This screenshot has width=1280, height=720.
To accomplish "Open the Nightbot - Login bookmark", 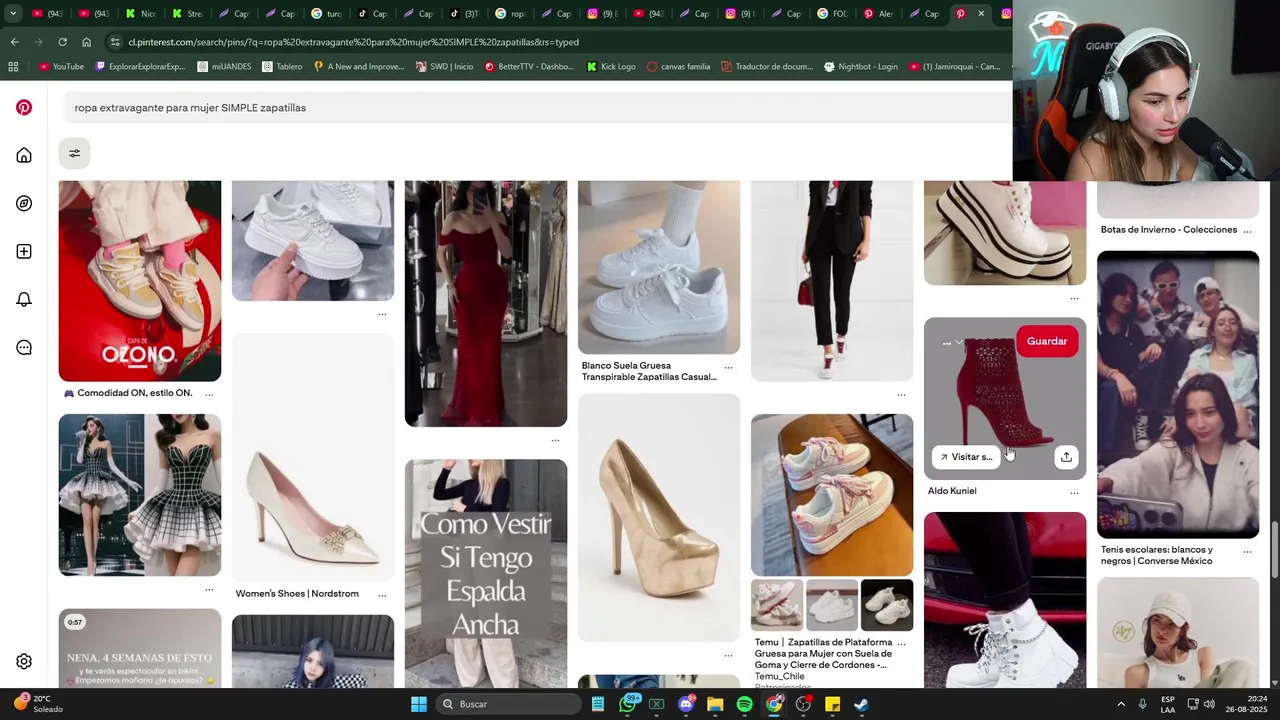I will pyautogui.click(x=860, y=67).
